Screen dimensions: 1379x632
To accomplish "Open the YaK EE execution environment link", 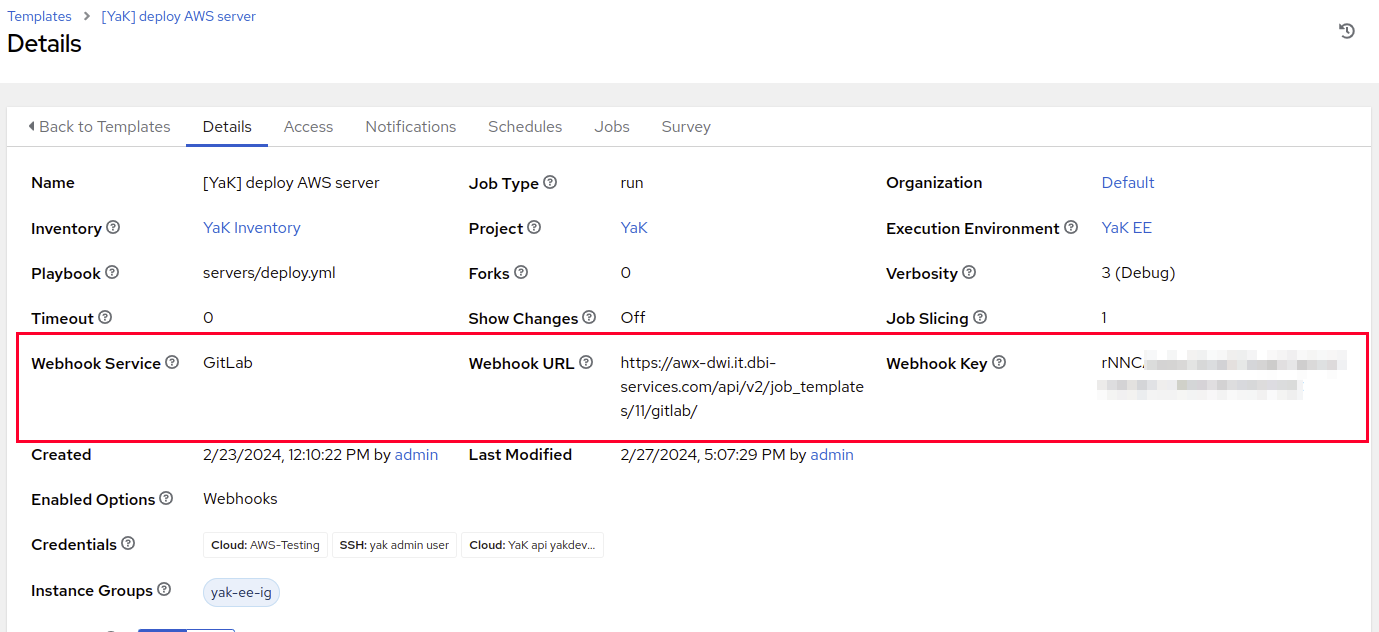I will 1126,228.
